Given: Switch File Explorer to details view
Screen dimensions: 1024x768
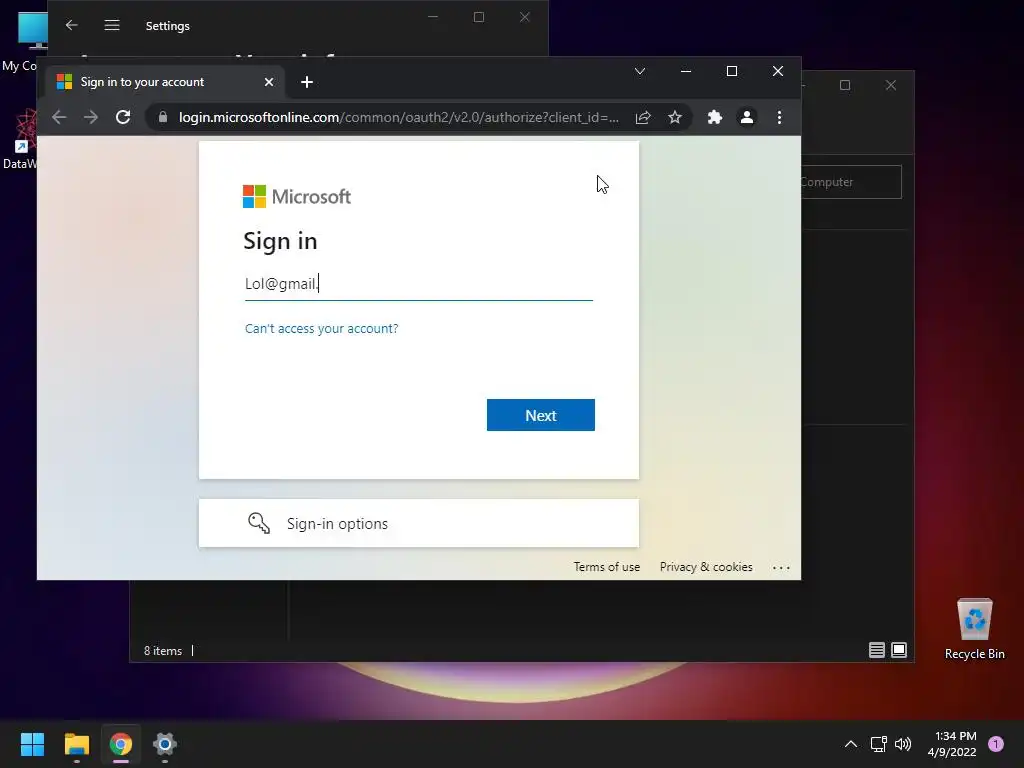Looking at the screenshot, I should pyautogui.click(x=876, y=650).
